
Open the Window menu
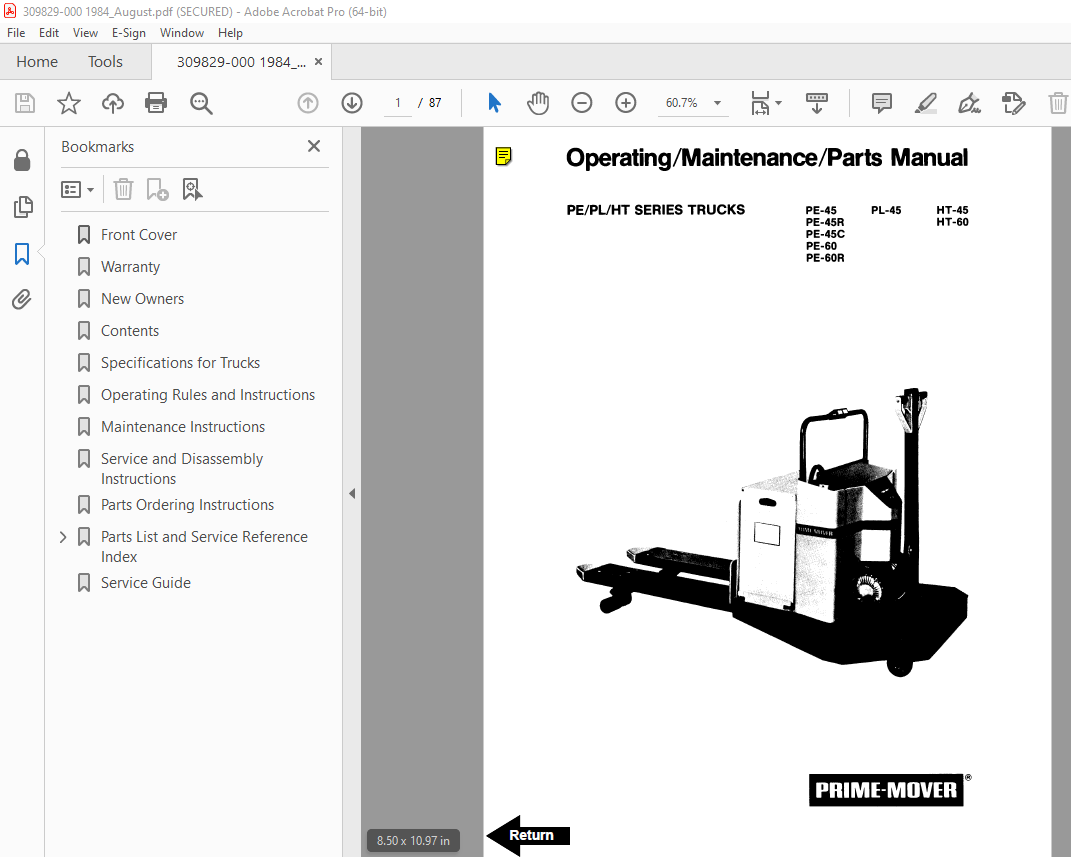(x=182, y=33)
